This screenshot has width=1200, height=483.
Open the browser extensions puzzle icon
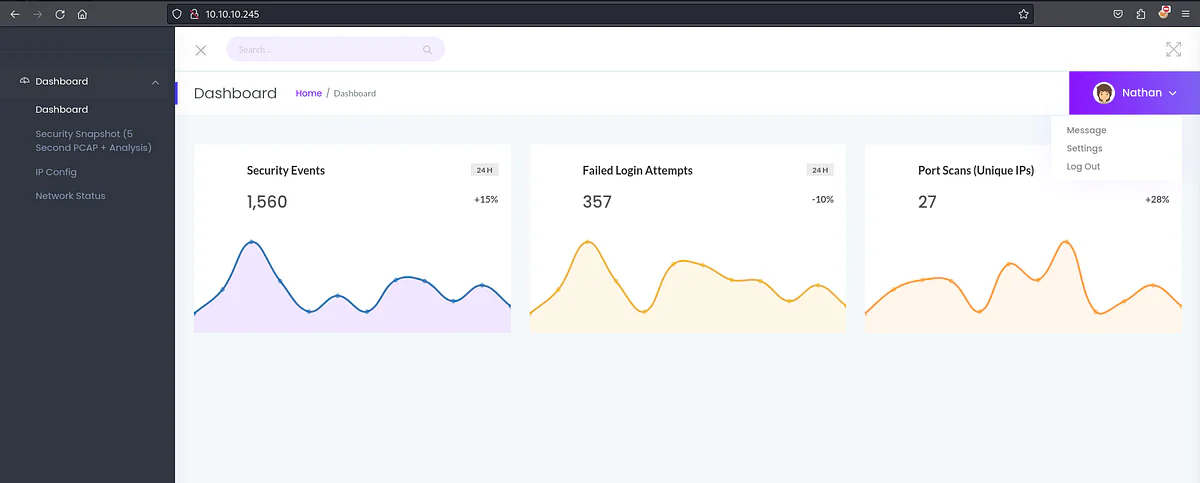click(x=1141, y=14)
